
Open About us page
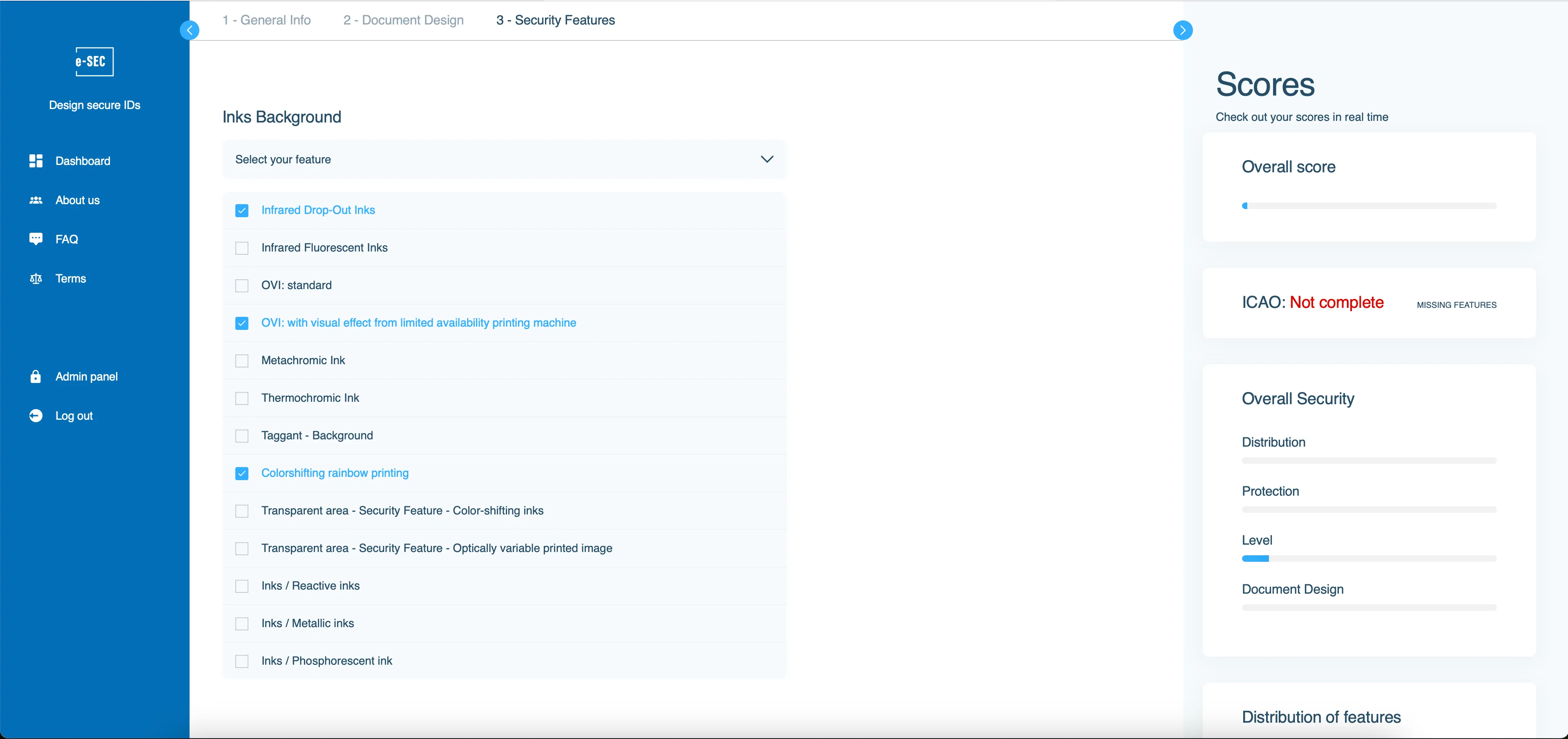(x=77, y=200)
